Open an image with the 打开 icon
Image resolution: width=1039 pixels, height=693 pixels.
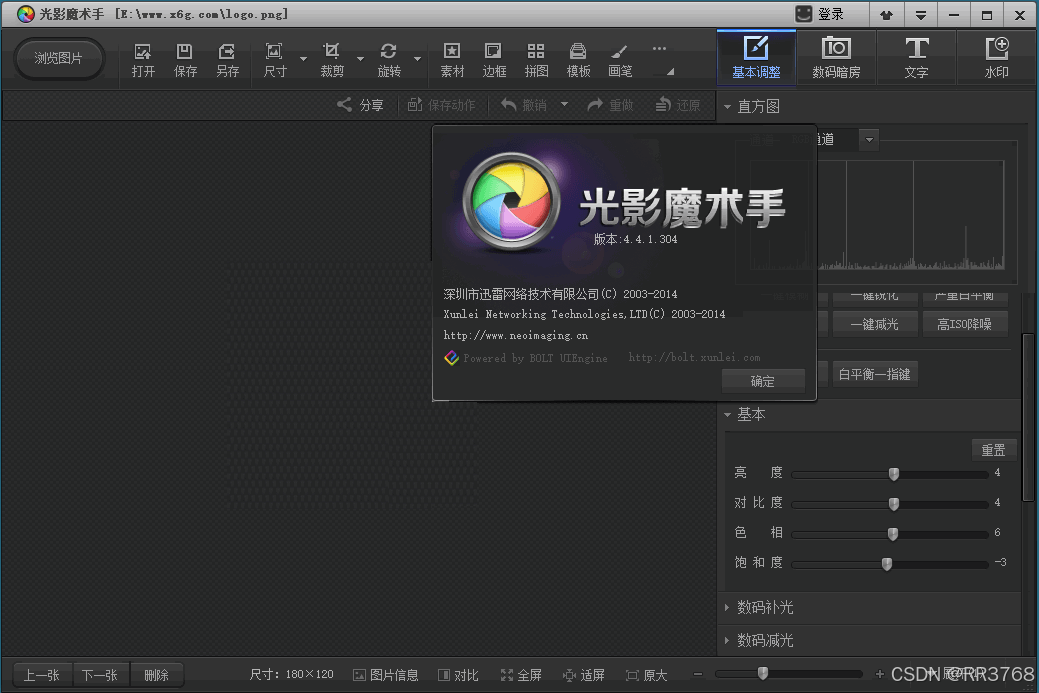(143, 60)
